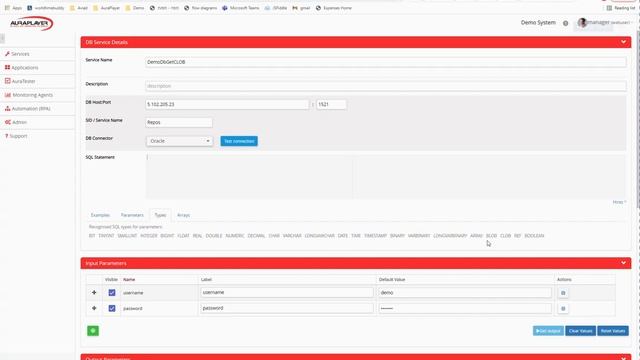The image size is (640, 360).
Task: Click the Test connection button
Action: [239, 141]
